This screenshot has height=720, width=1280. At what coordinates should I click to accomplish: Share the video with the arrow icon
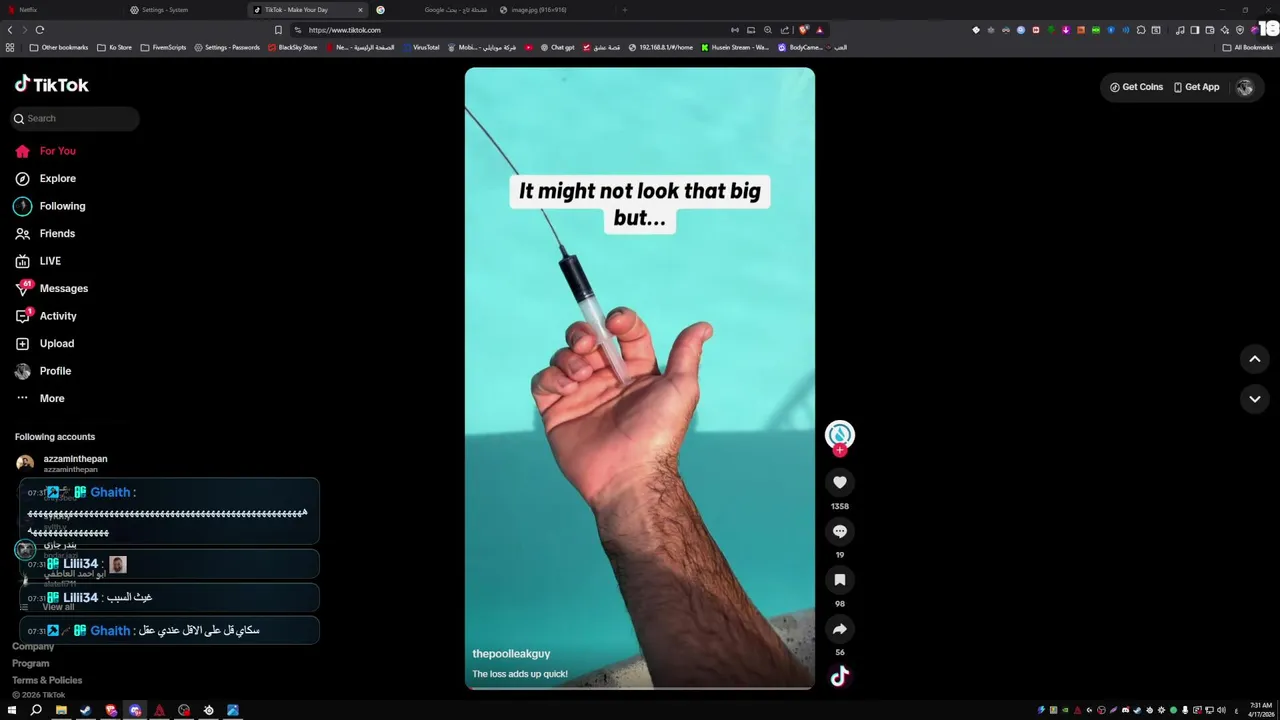tap(839, 629)
